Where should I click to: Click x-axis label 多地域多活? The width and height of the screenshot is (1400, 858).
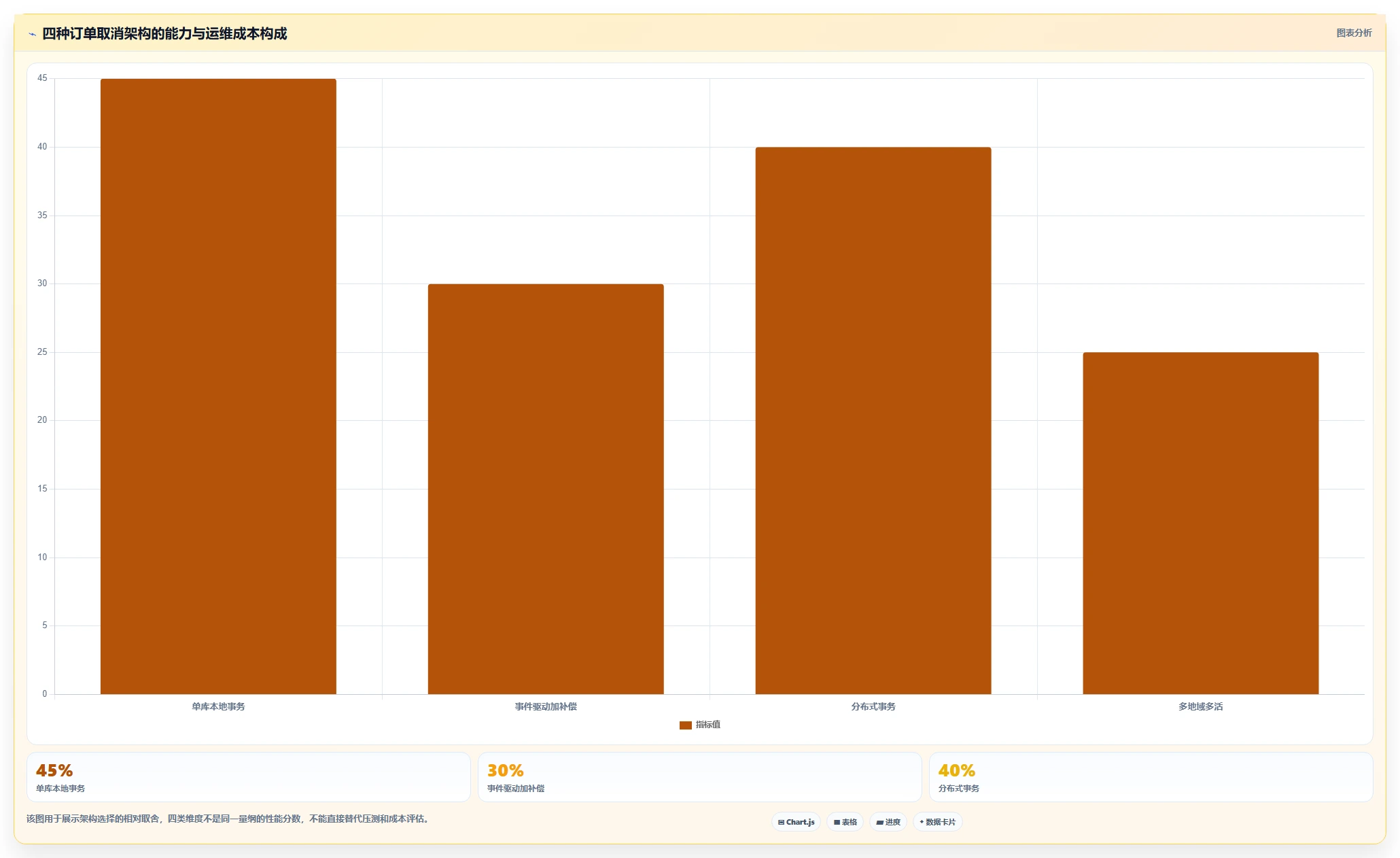coord(1201,706)
